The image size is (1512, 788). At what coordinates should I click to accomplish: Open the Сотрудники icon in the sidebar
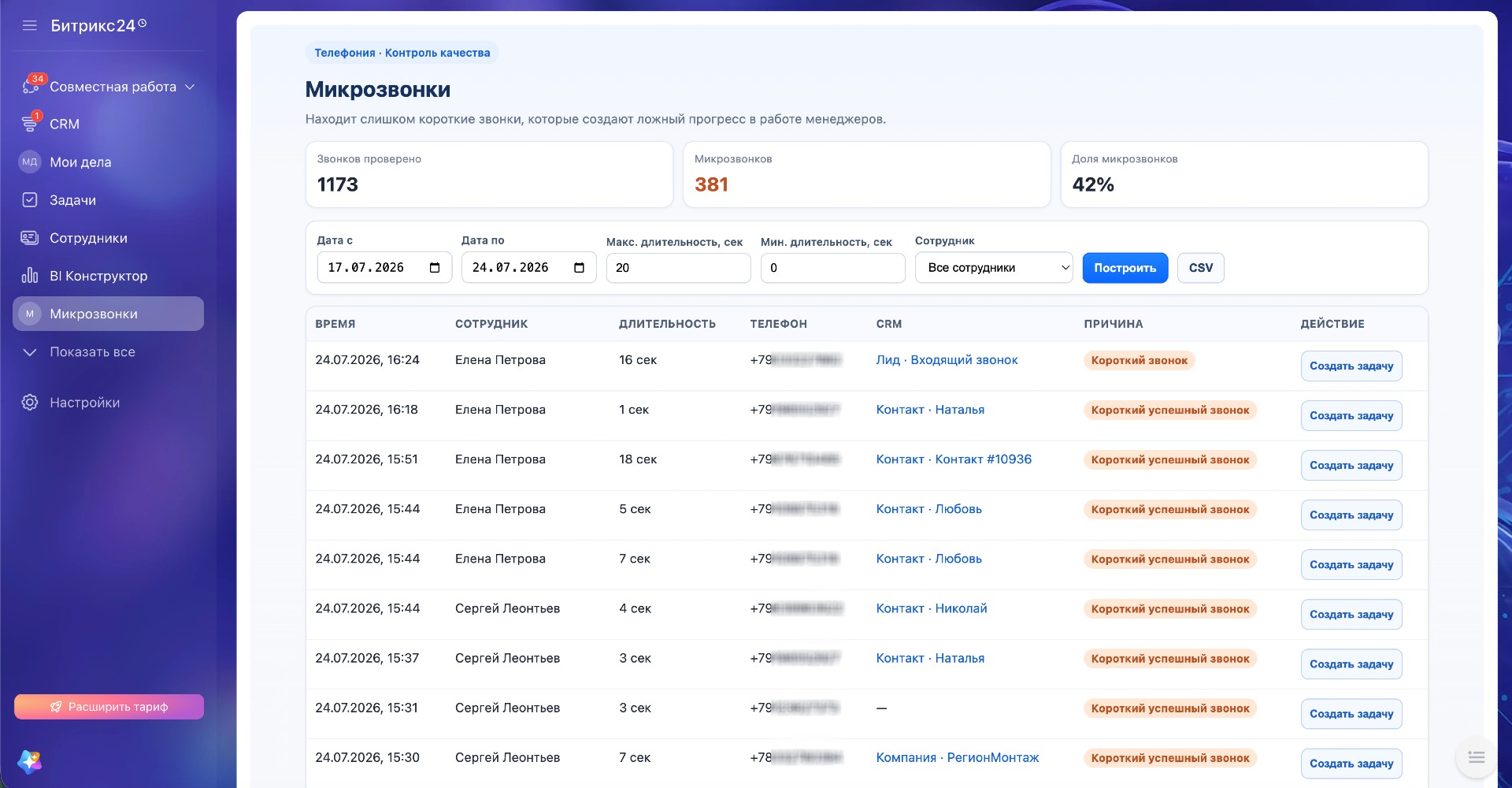click(x=30, y=238)
